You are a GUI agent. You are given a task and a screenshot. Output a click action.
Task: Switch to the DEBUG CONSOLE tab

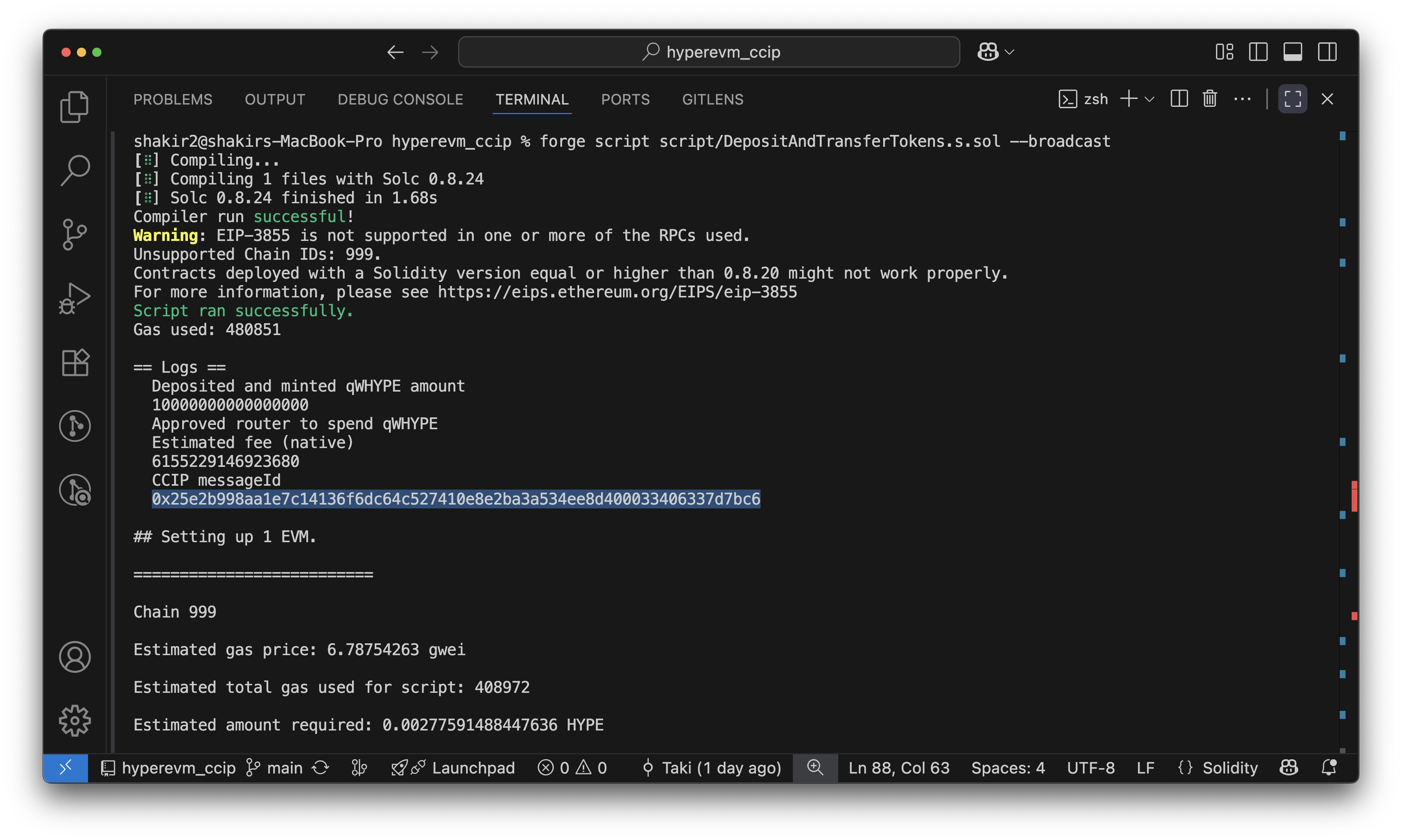pyautogui.click(x=400, y=100)
